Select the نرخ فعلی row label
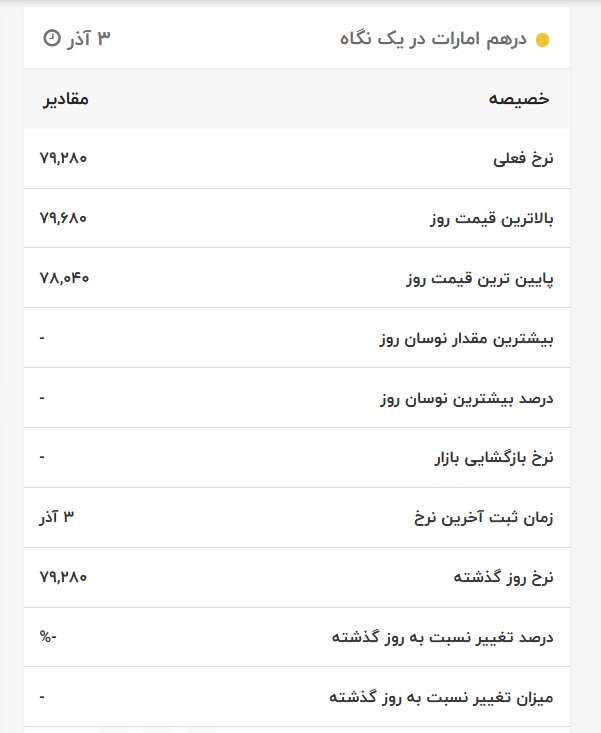This screenshot has height=733, width=601. (x=523, y=159)
